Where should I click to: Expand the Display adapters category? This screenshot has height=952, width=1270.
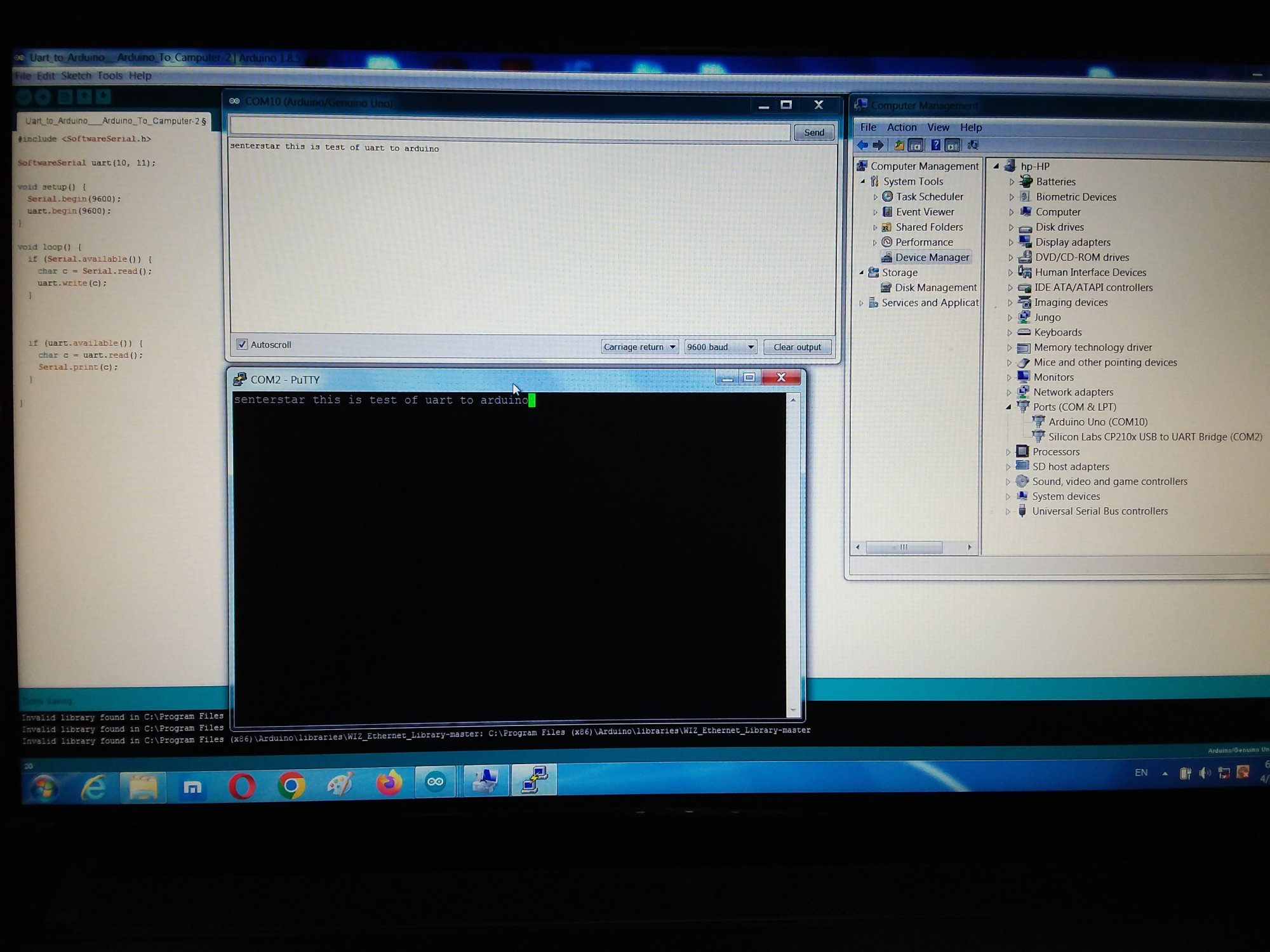click(x=1011, y=242)
